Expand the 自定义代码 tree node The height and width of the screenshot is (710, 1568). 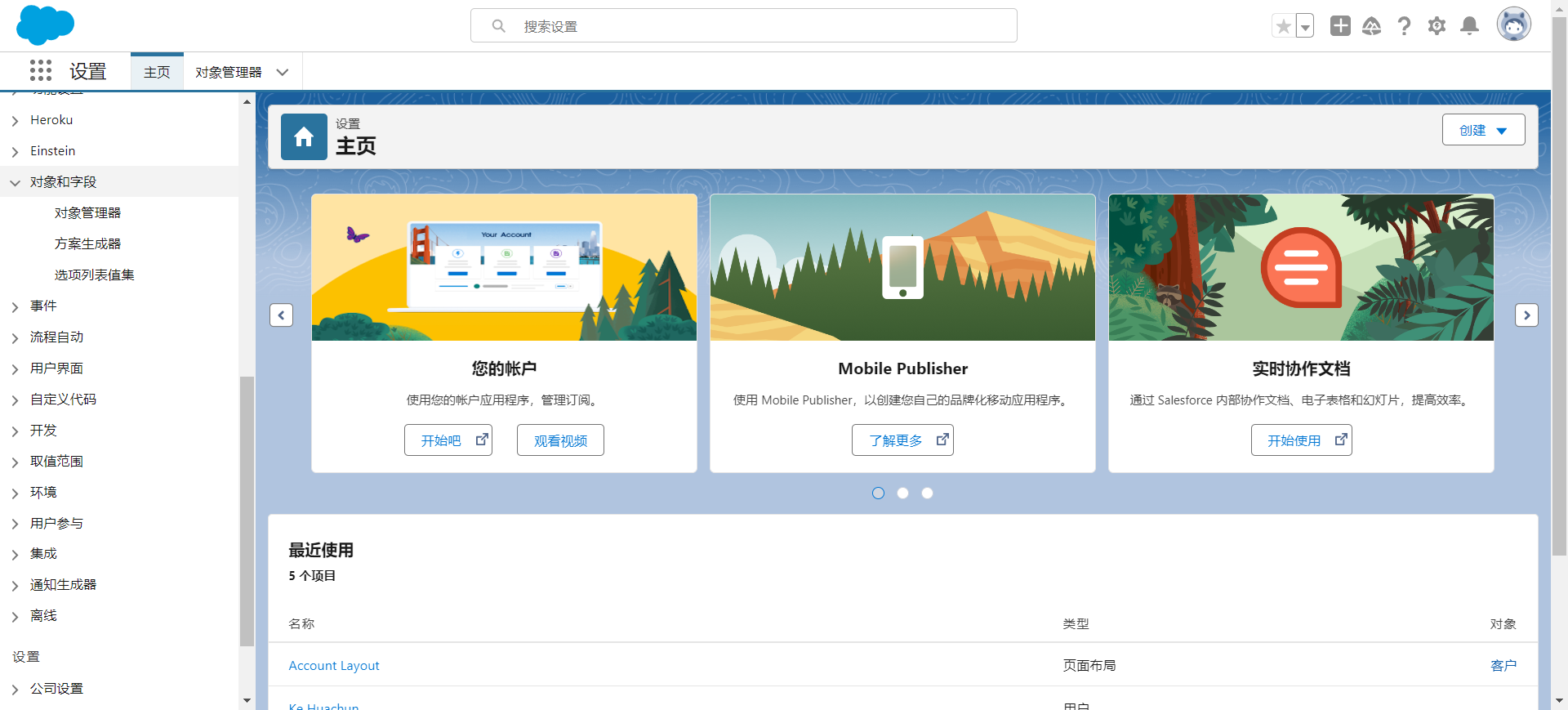pyautogui.click(x=15, y=400)
